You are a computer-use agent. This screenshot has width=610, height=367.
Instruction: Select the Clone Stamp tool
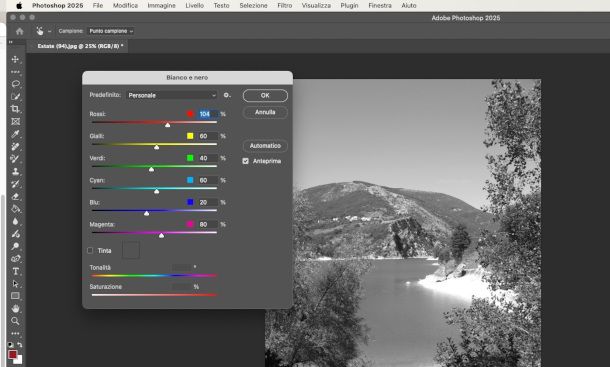pos(15,171)
